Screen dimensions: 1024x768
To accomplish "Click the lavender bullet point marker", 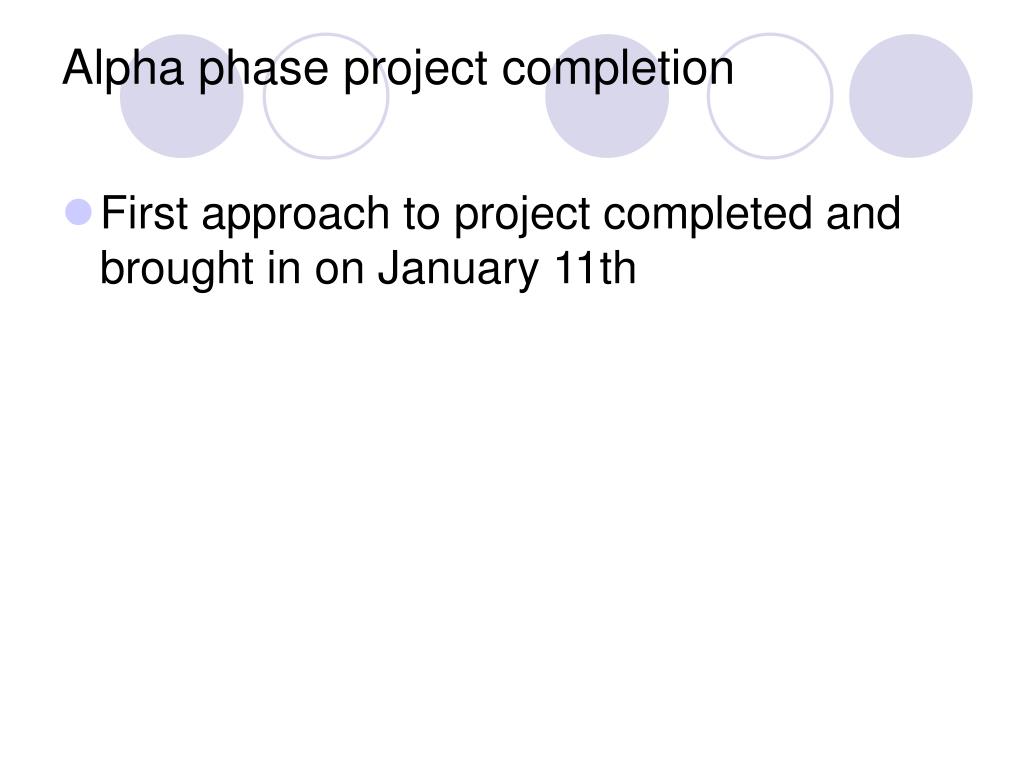I will coord(79,212).
